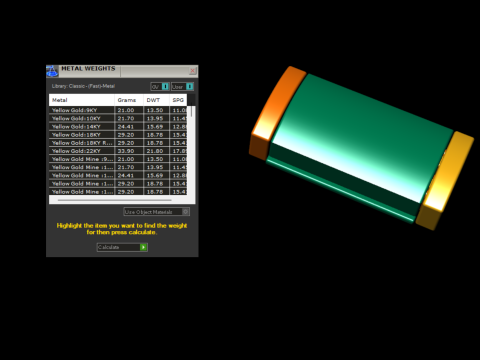480x360 pixels.
Task: Click grams value 33.90
Action: point(126,151)
